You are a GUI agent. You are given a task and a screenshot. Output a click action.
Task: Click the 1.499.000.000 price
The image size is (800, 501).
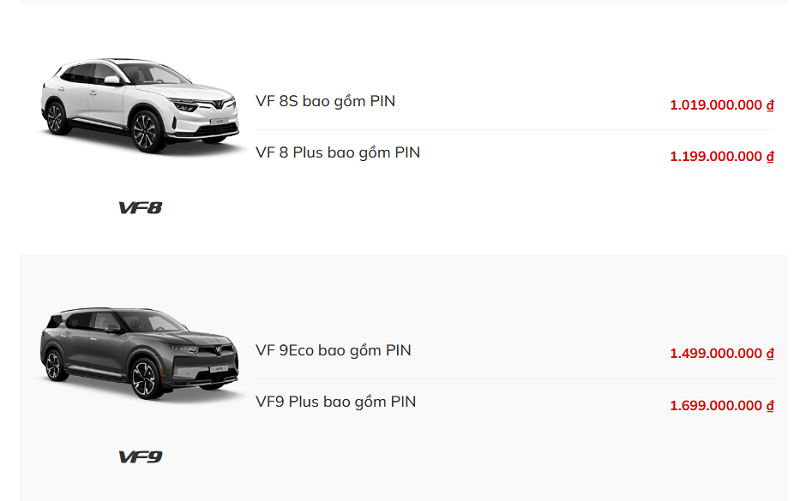point(715,353)
